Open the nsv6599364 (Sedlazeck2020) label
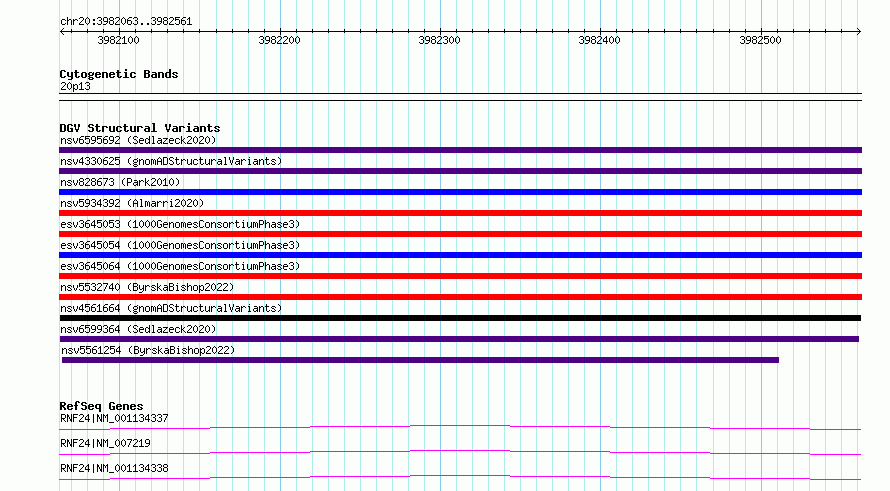Screen dimensions: 890x491 [138, 329]
